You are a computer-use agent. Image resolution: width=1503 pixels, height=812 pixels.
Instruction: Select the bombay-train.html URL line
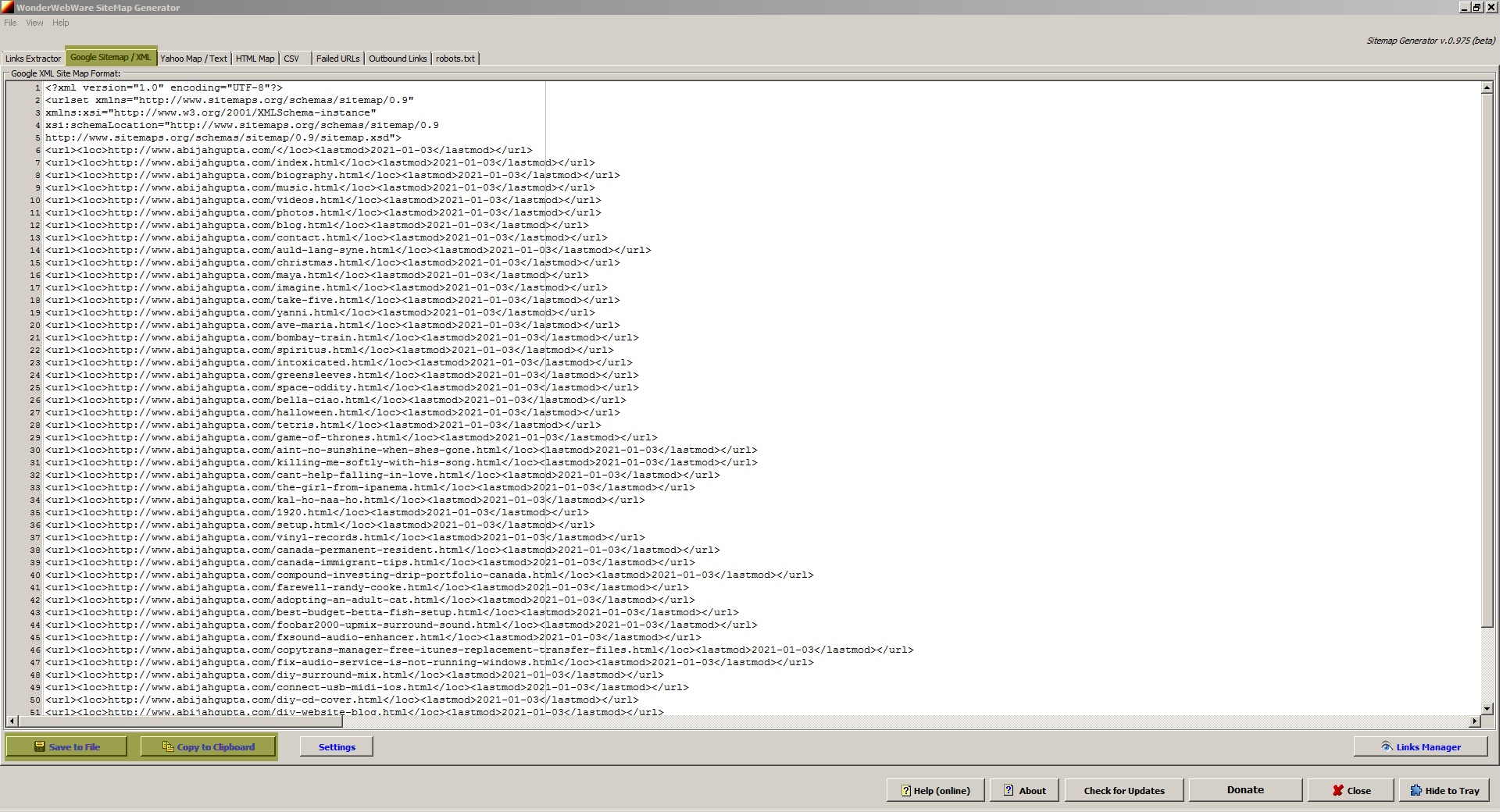point(342,337)
